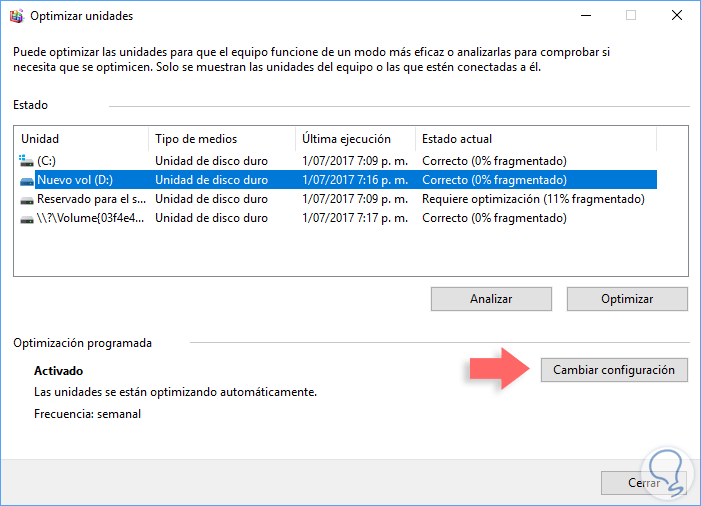Close window with title bar X
701x506 pixels.
click(x=677, y=16)
